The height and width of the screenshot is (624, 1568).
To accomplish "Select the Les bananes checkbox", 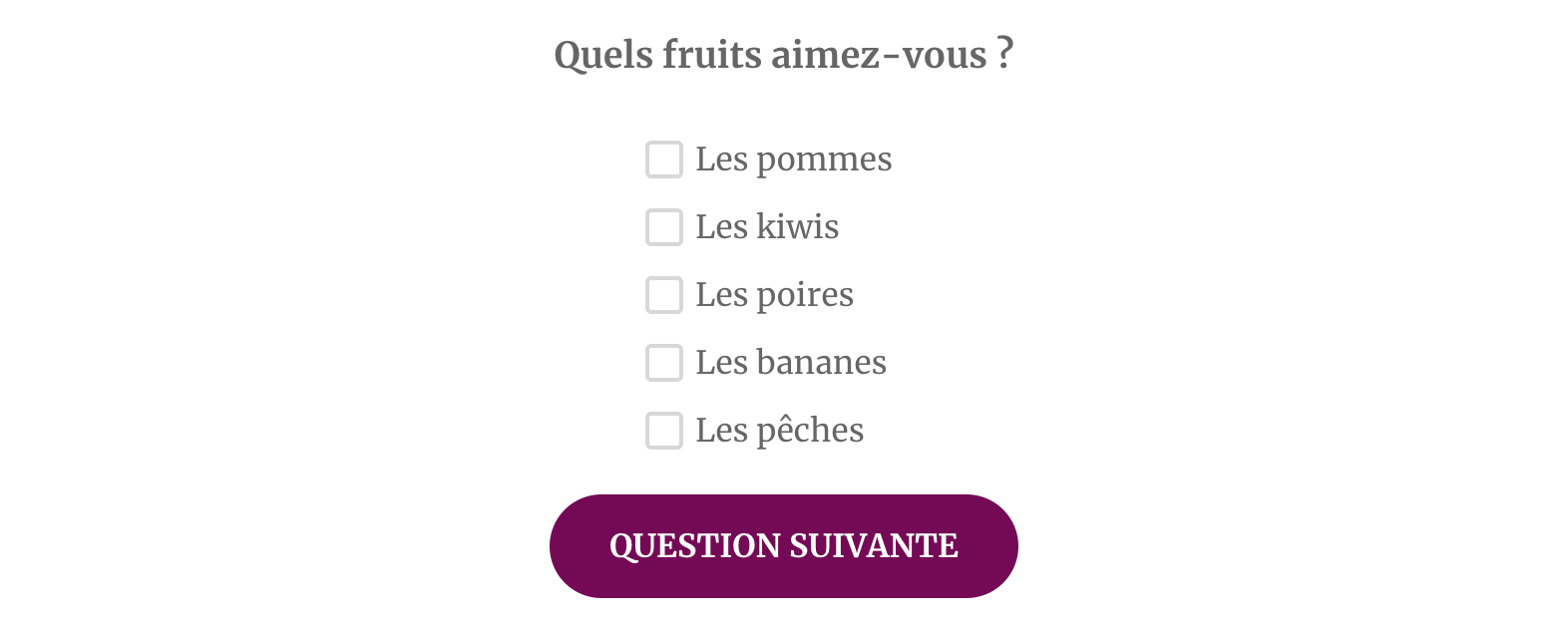I will click(x=664, y=363).
